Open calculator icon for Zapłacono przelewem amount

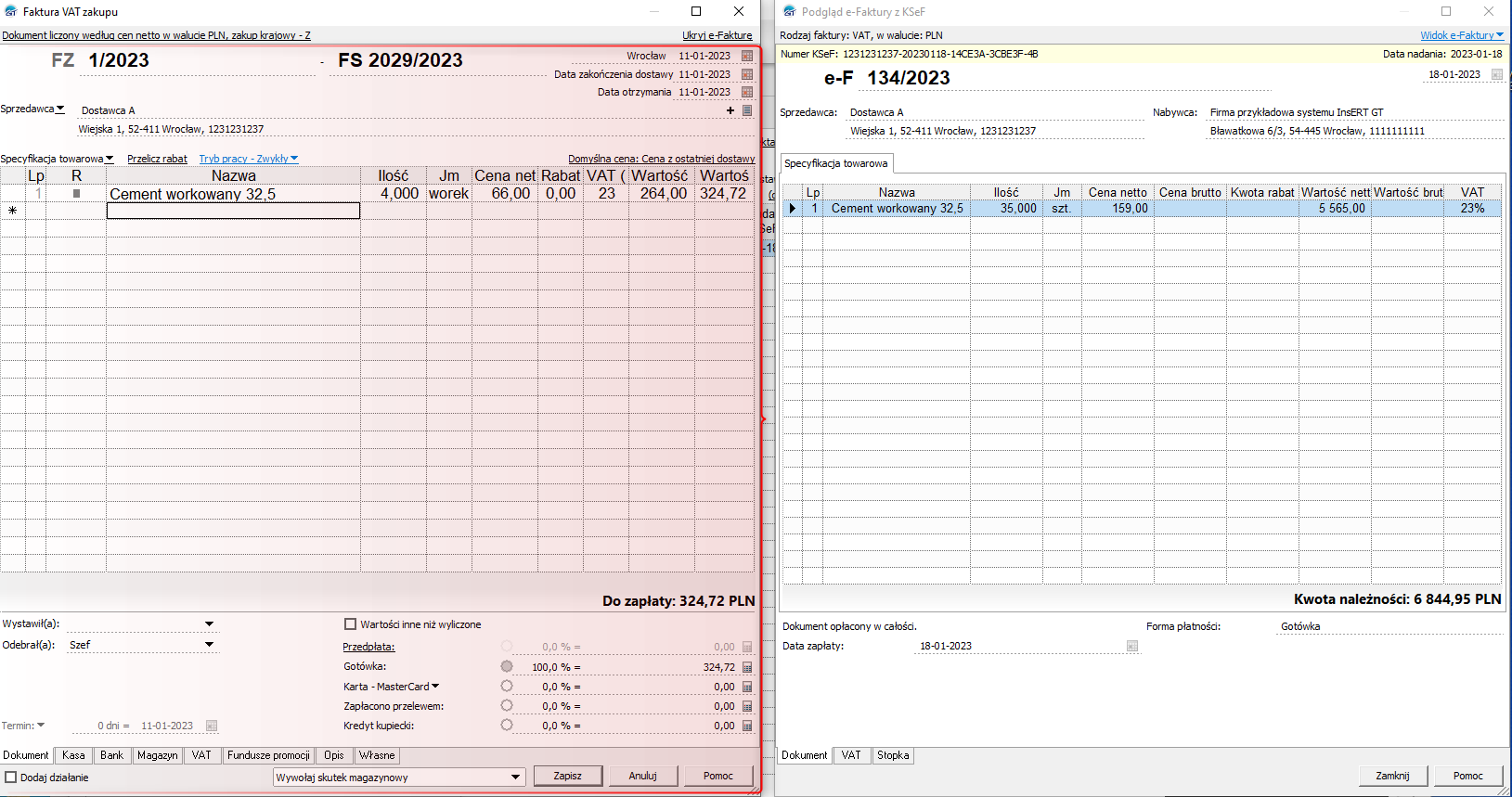[x=747, y=706]
